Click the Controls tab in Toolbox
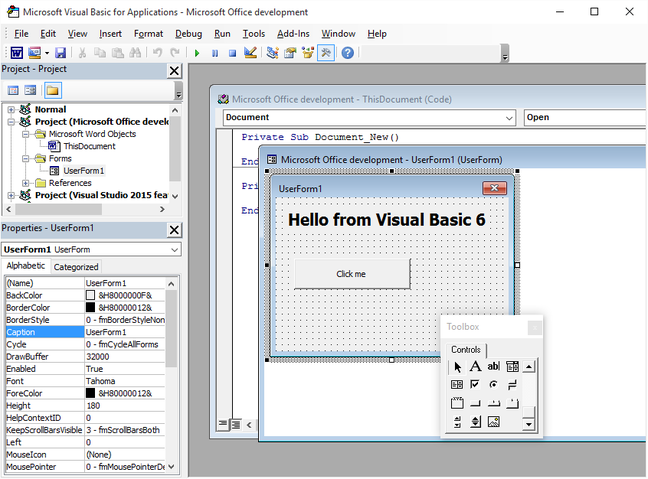 coord(466,350)
